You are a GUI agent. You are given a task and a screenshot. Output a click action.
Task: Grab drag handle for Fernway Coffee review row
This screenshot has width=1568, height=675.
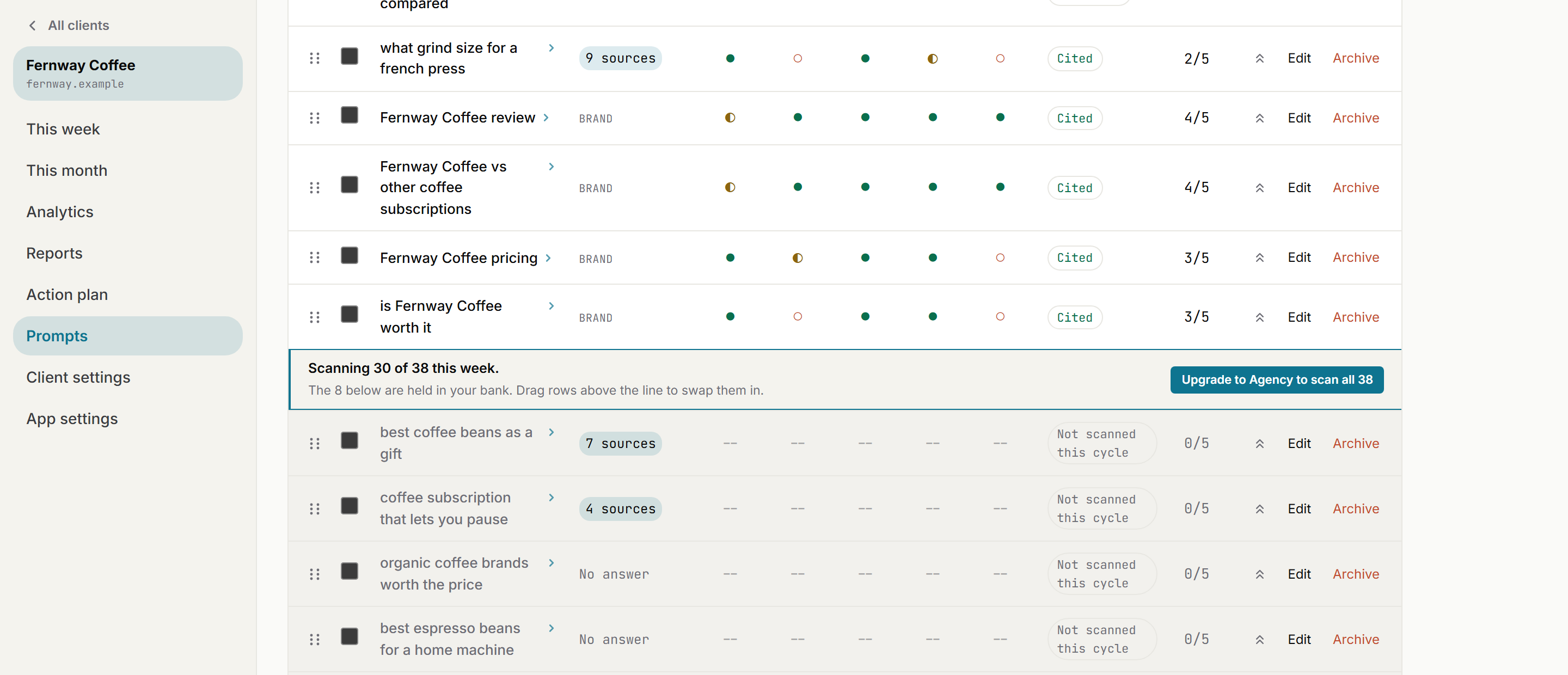coord(315,118)
